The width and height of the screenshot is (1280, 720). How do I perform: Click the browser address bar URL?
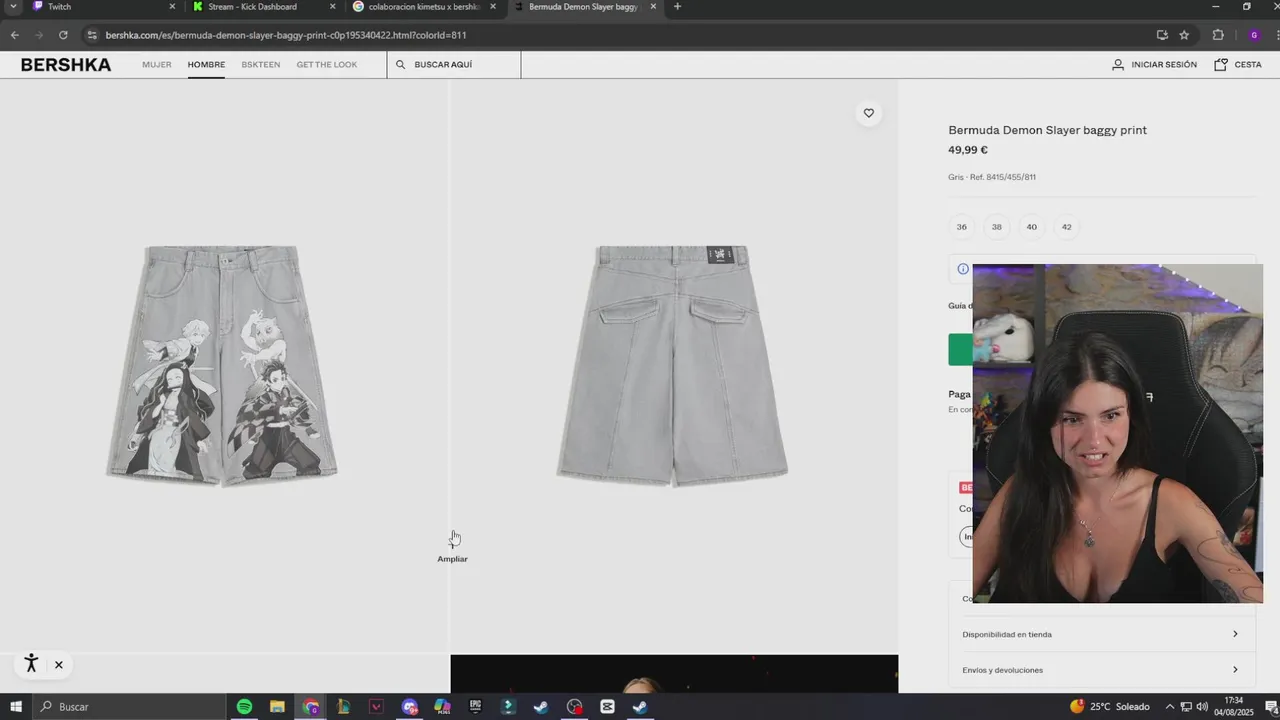point(286,35)
